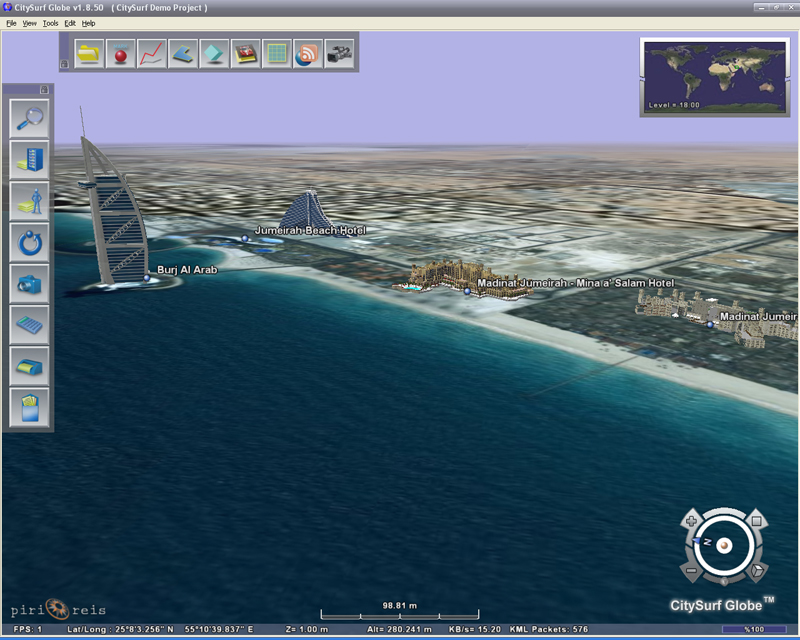Open the Help menu
800x640 pixels.
click(89, 23)
